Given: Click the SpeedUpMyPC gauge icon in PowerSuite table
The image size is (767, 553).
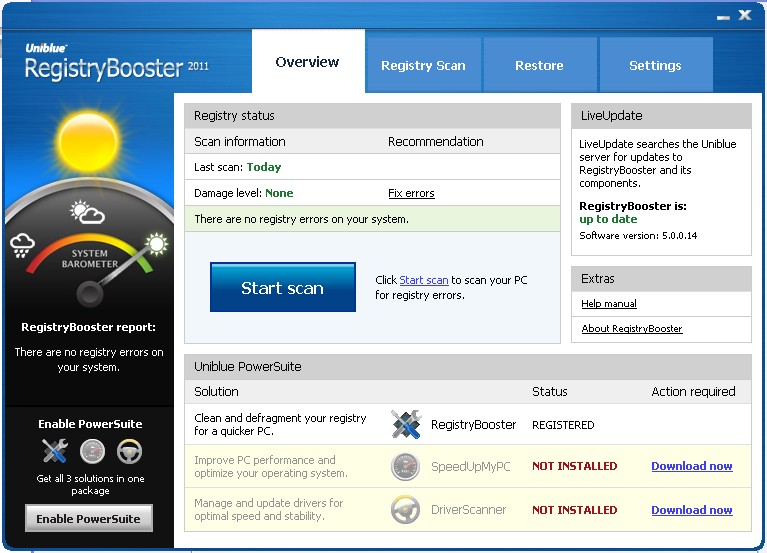Looking at the screenshot, I should click(406, 466).
